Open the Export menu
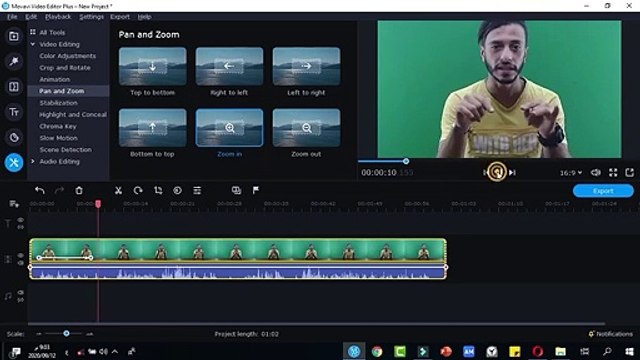The image size is (640, 360). tap(120, 17)
